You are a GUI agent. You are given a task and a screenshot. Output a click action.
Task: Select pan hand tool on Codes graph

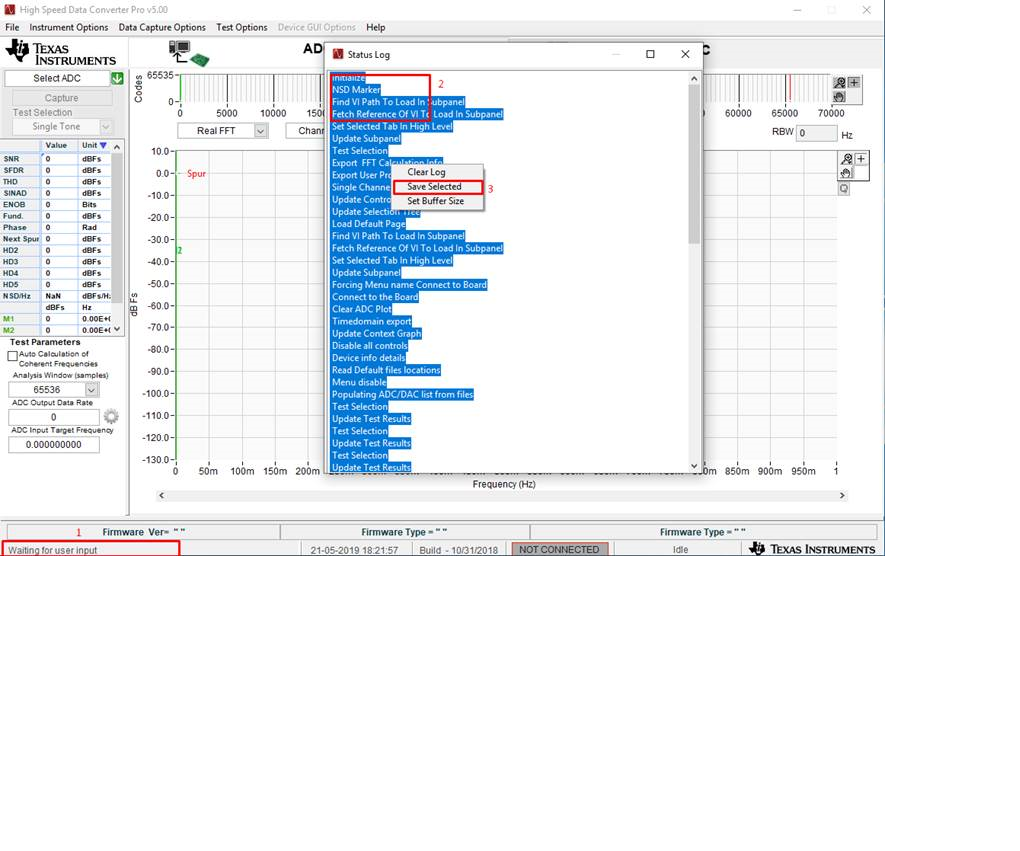coord(840,96)
